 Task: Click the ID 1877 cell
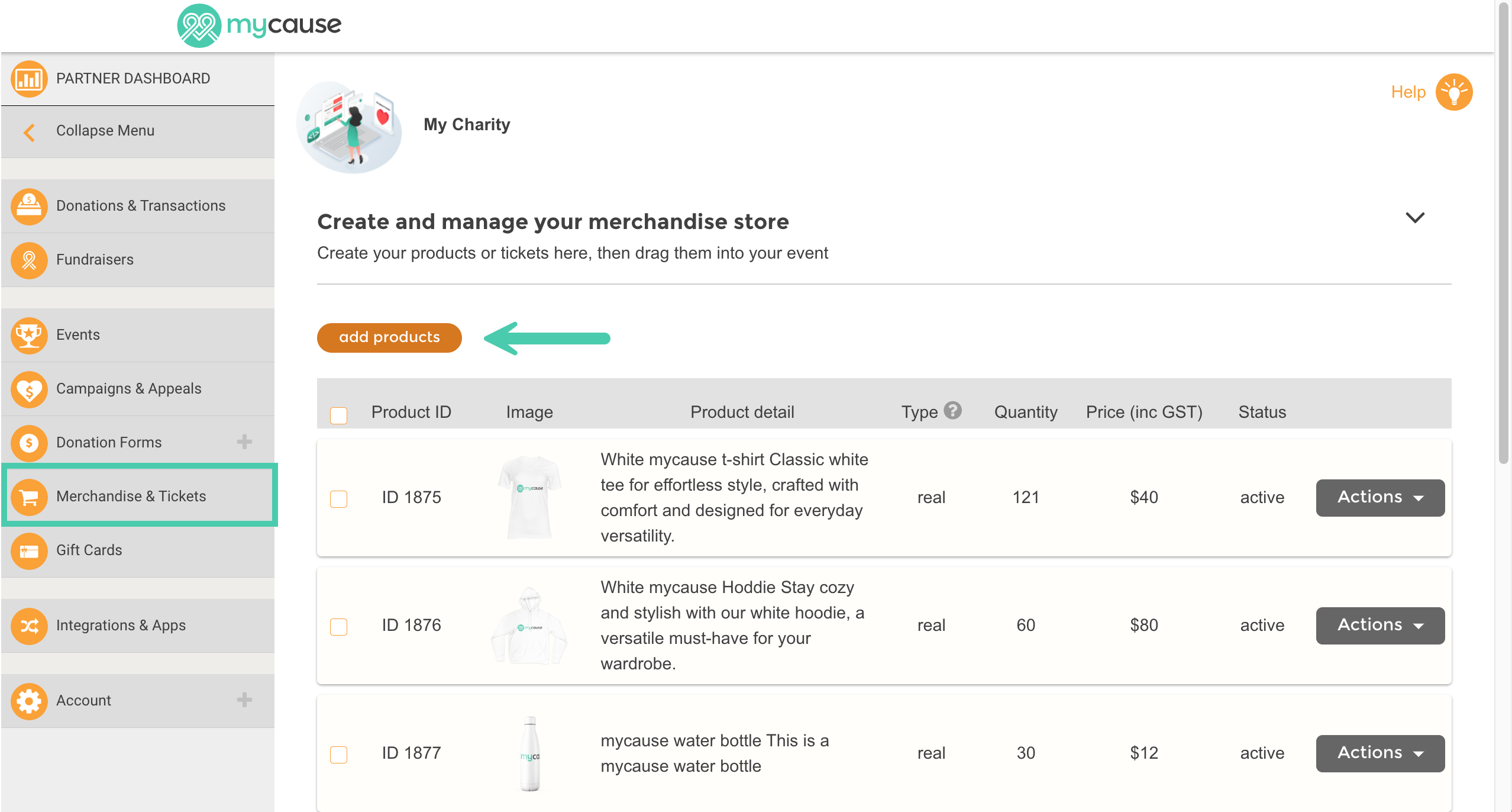[411, 753]
